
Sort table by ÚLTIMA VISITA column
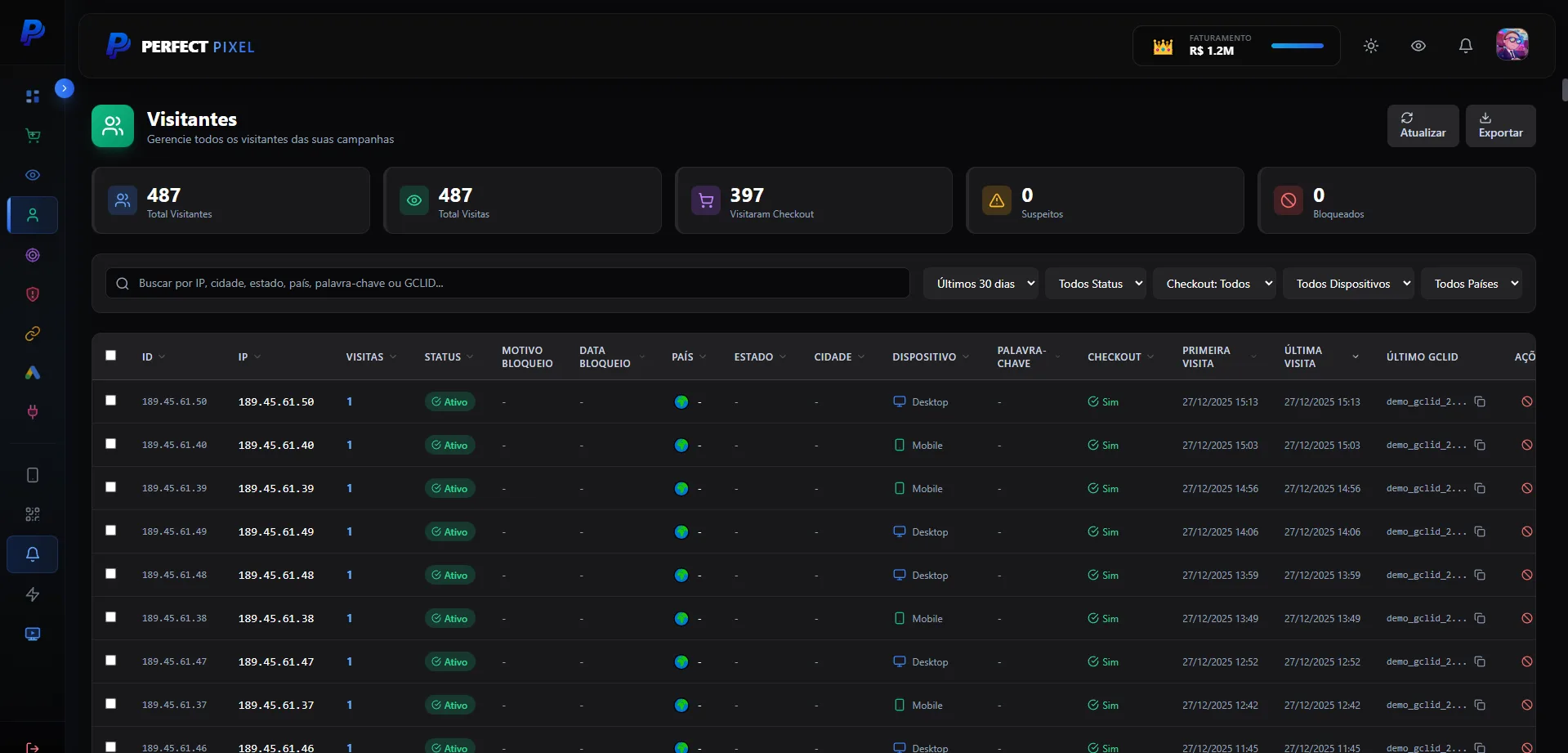(x=1321, y=356)
